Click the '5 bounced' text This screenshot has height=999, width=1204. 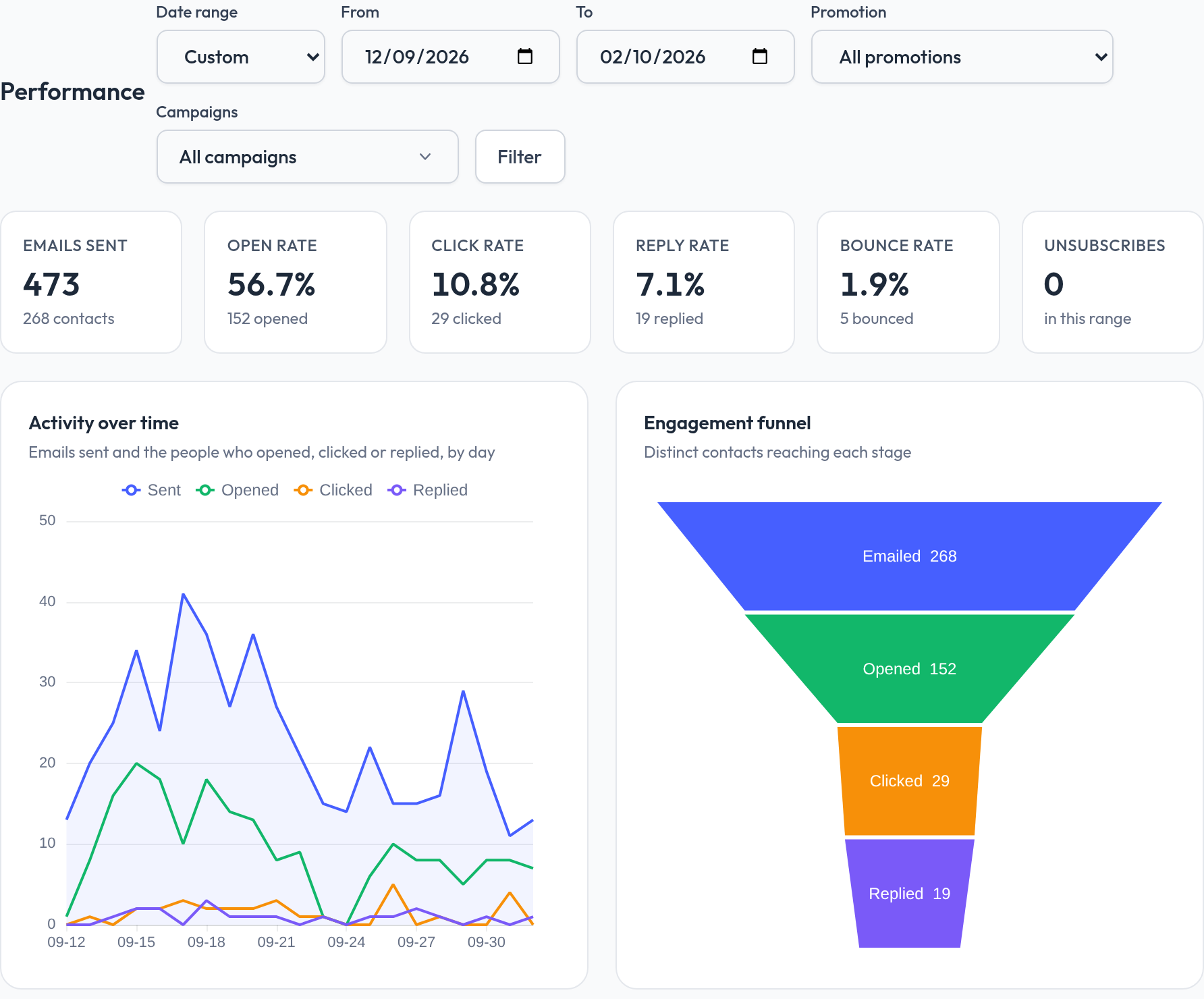click(x=877, y=319)
